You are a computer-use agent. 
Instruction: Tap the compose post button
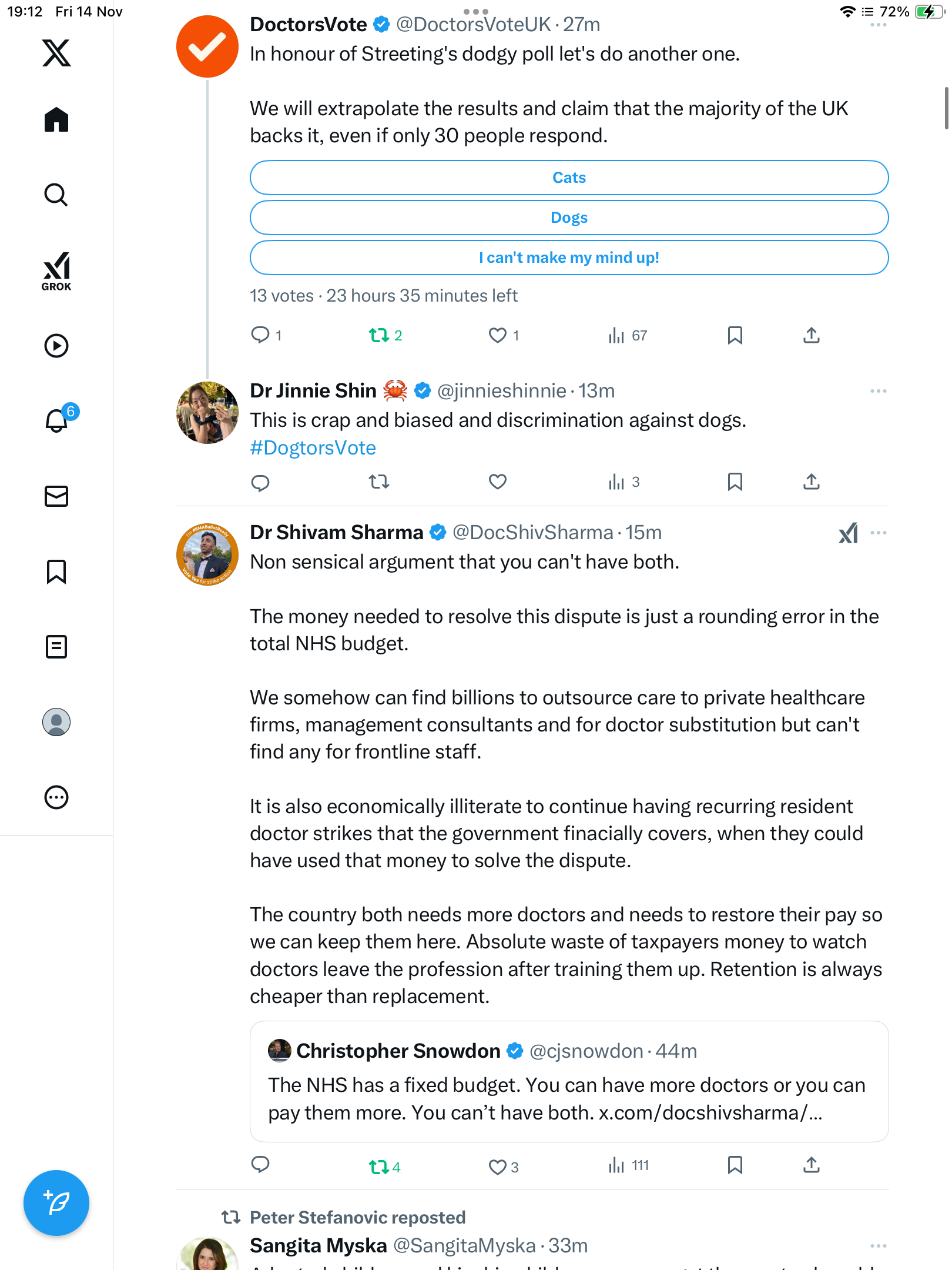[x=56, y=1203]
